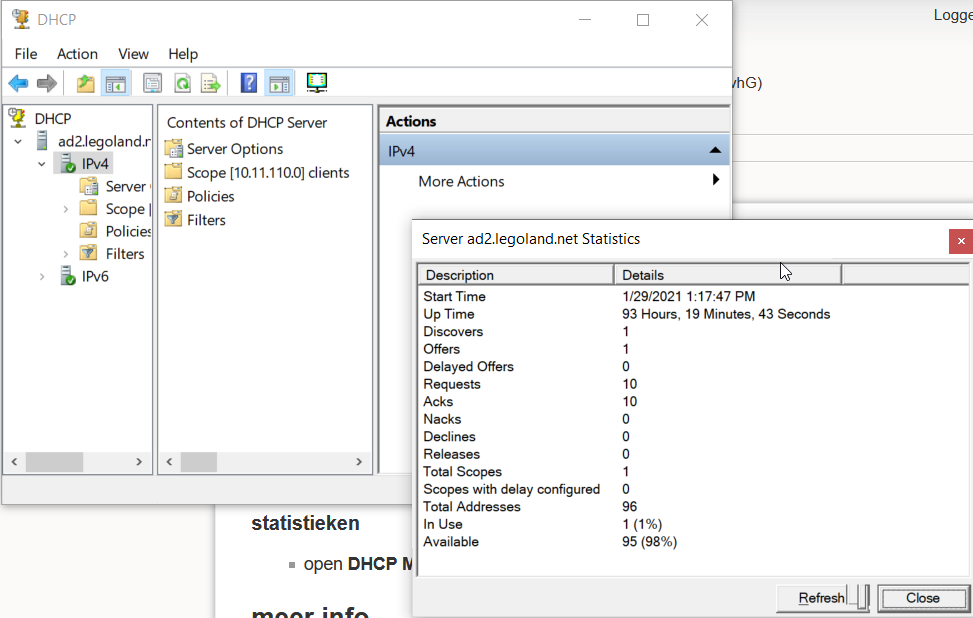This screenshot has height=618, width=973.
Task: Click the Up One Level folder icon
Action: (86, 84)
